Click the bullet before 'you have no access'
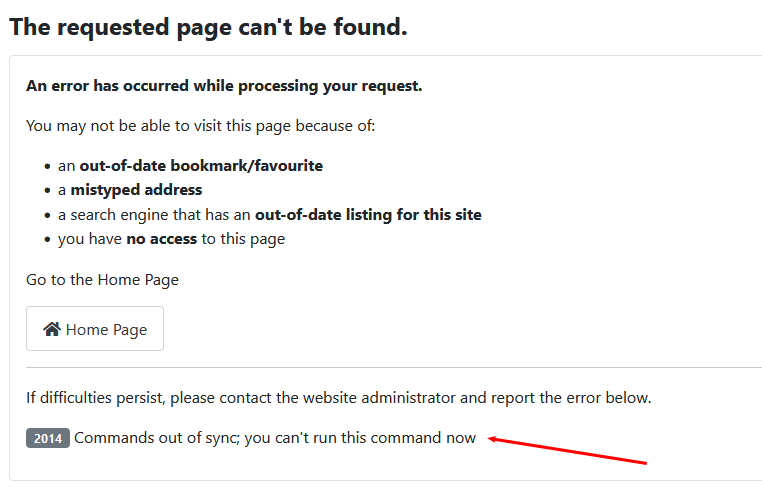 tap(47, 239)
